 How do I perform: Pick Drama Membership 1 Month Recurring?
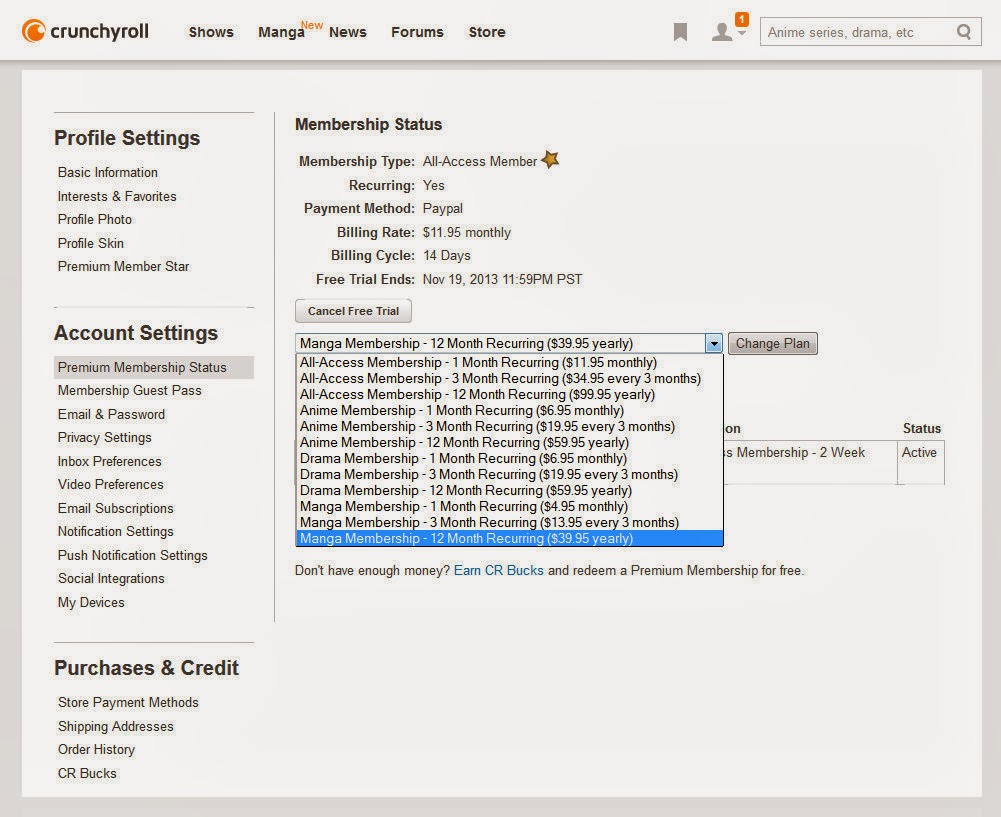click(x=509, y=458)
